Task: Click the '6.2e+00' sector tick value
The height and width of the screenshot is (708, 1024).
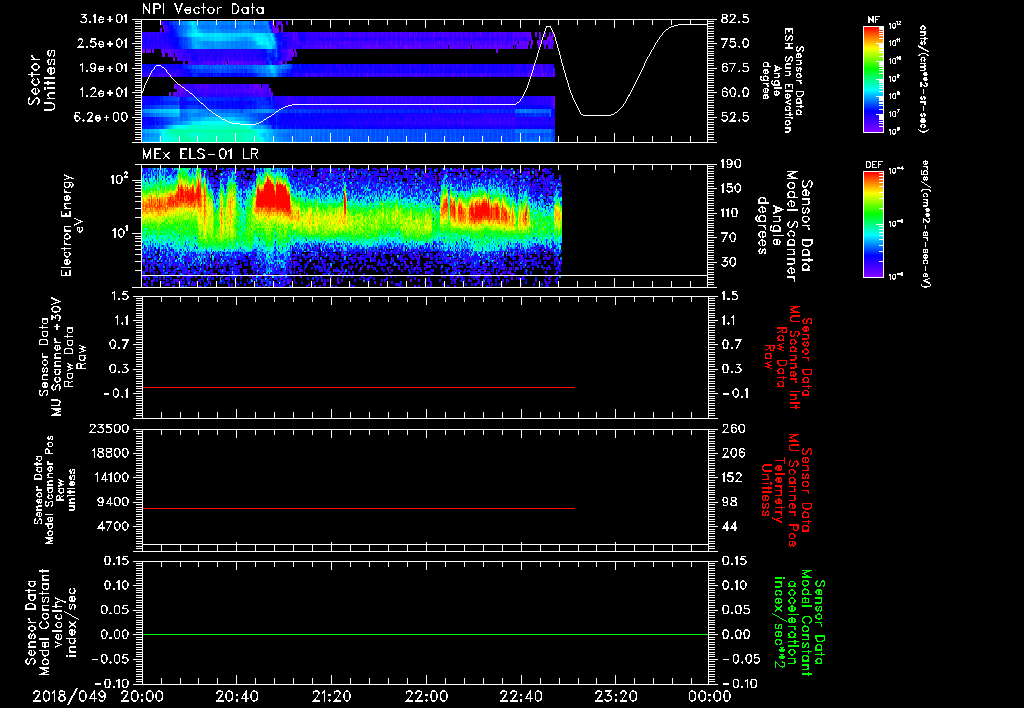Action: pyautogui.click(x=103, y=117)
